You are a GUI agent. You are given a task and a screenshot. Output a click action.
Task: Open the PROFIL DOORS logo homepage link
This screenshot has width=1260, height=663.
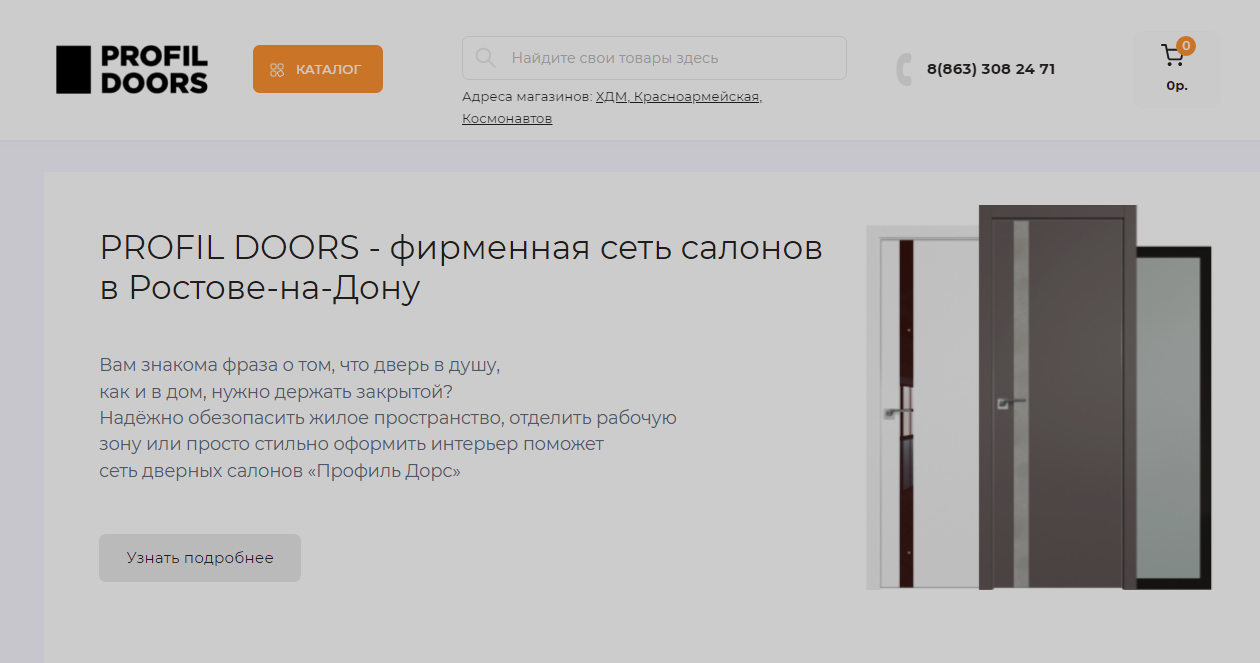pos(132,70)
